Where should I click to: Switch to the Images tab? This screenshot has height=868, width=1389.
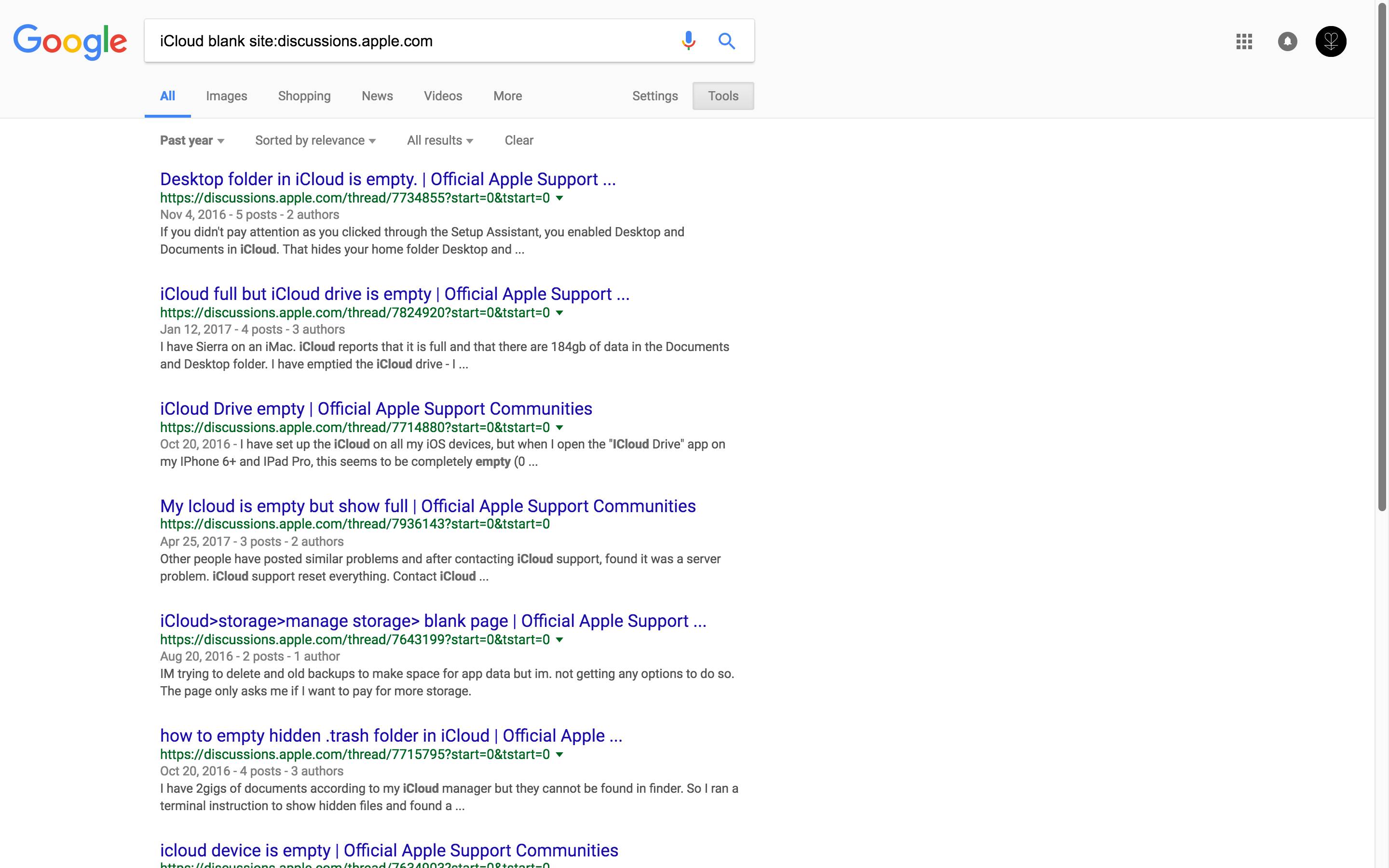(x=226, y=96)
